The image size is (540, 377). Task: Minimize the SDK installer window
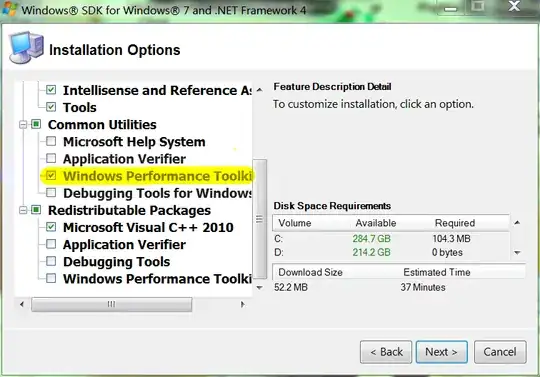(x=451, y=8)
